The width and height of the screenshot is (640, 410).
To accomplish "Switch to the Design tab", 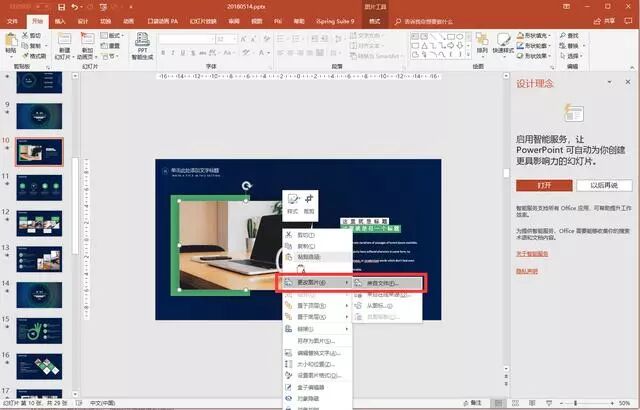I will click(83, 21).
